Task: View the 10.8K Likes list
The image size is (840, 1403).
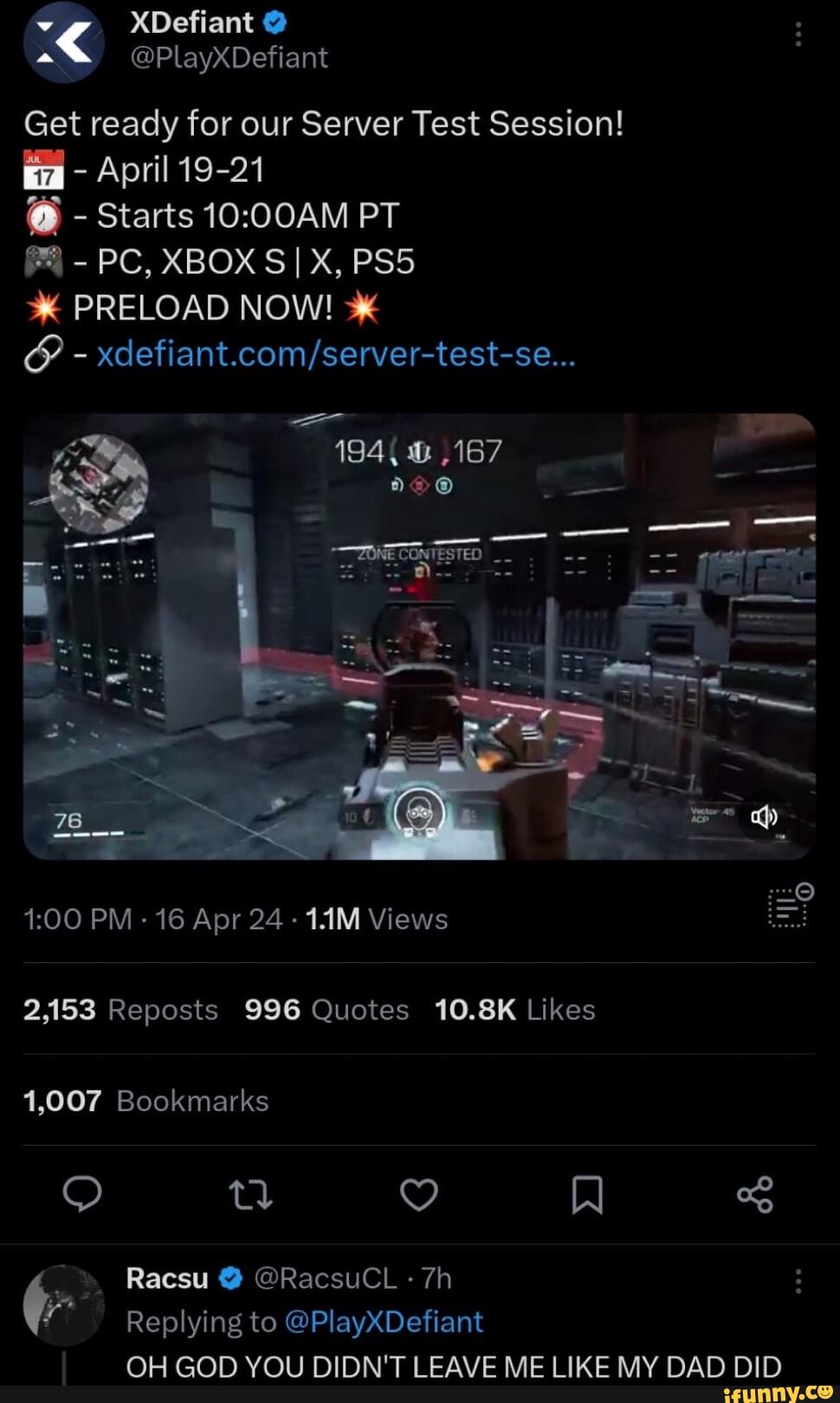Action: point(515,1010)
